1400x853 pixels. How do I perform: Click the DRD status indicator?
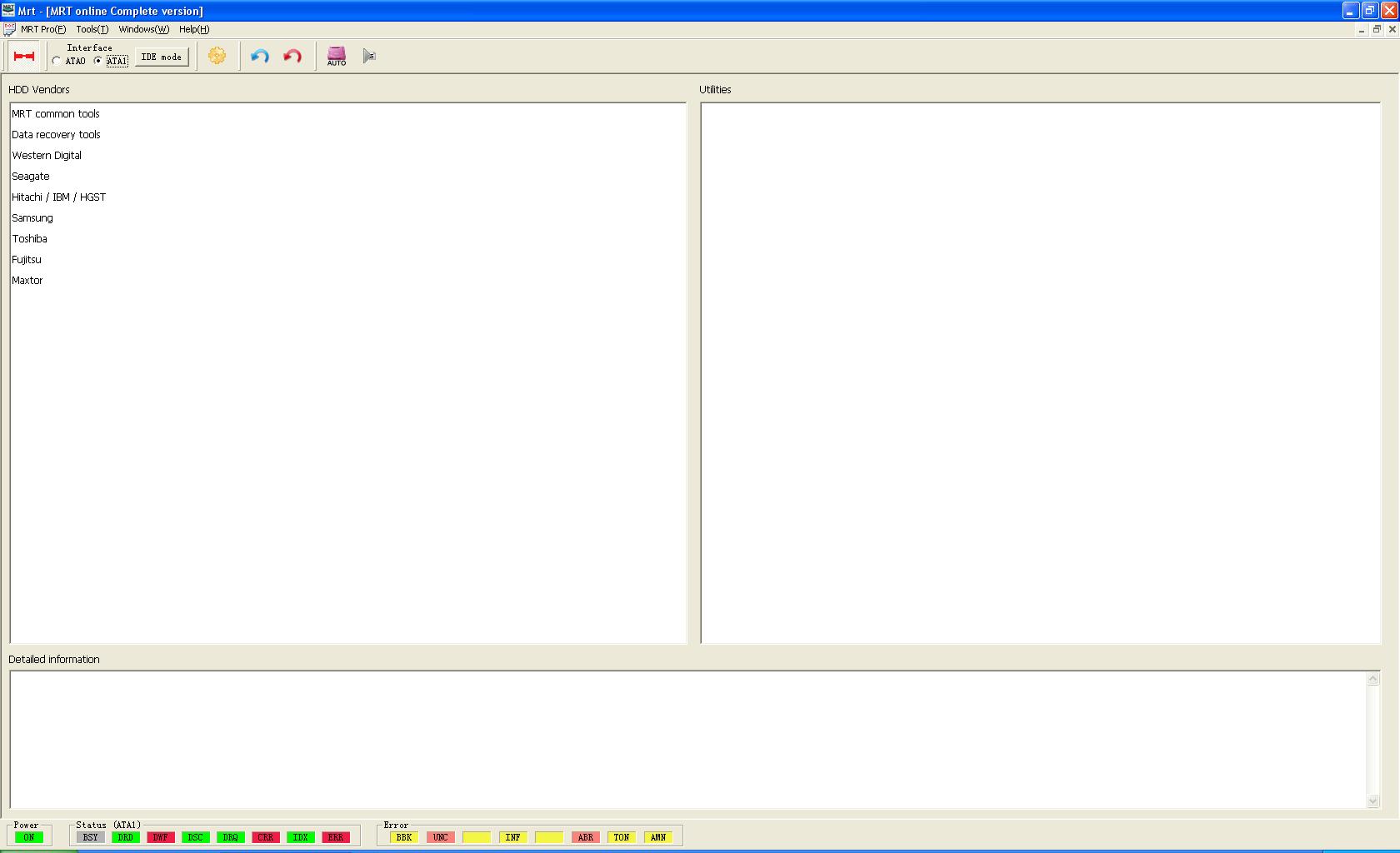pyautogui.click(x=126, y=837)
